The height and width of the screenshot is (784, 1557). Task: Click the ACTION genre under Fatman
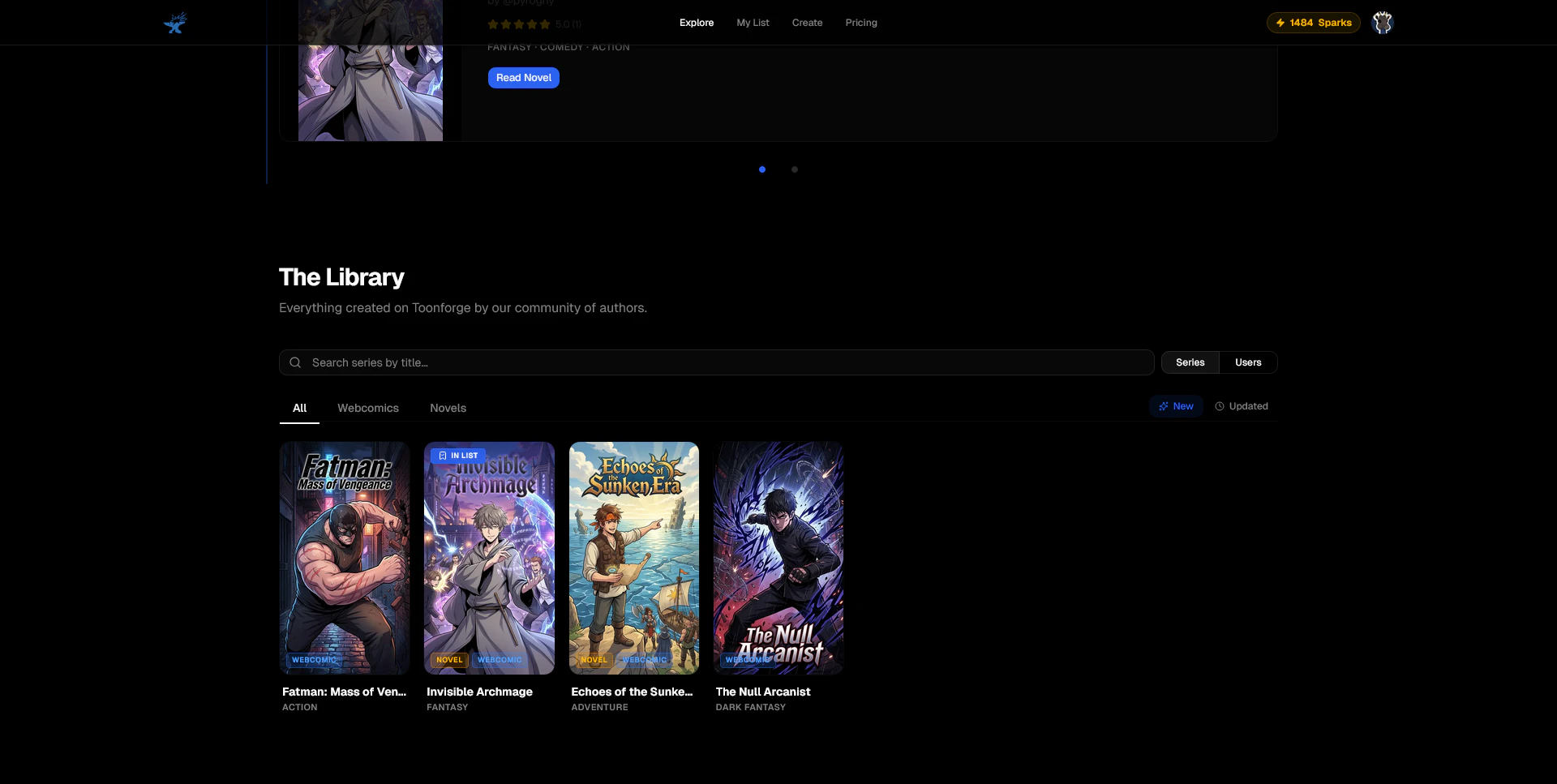pyautogui.click(x=300, y=707)
